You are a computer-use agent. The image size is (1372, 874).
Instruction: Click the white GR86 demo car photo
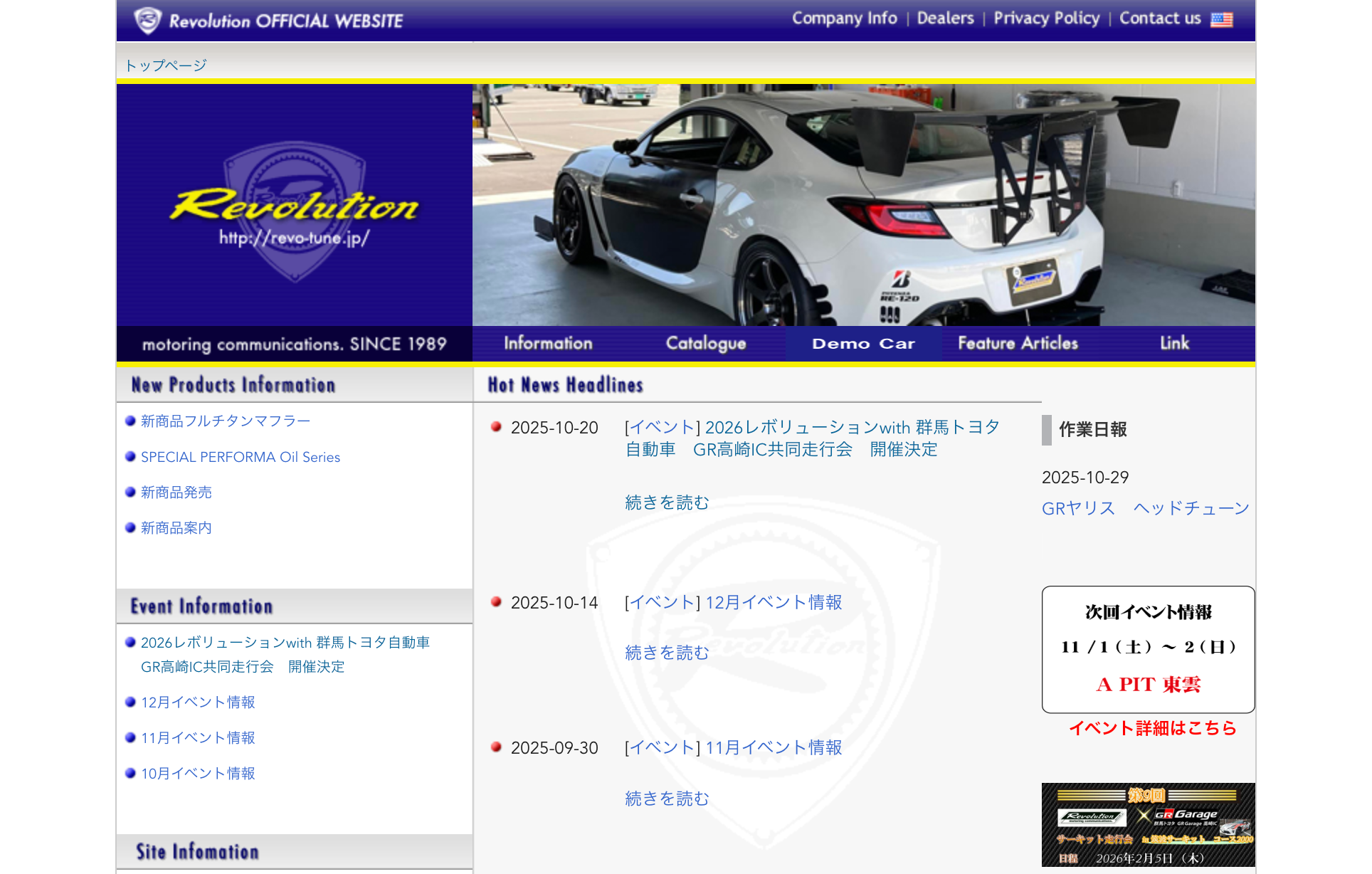(862, 205)
